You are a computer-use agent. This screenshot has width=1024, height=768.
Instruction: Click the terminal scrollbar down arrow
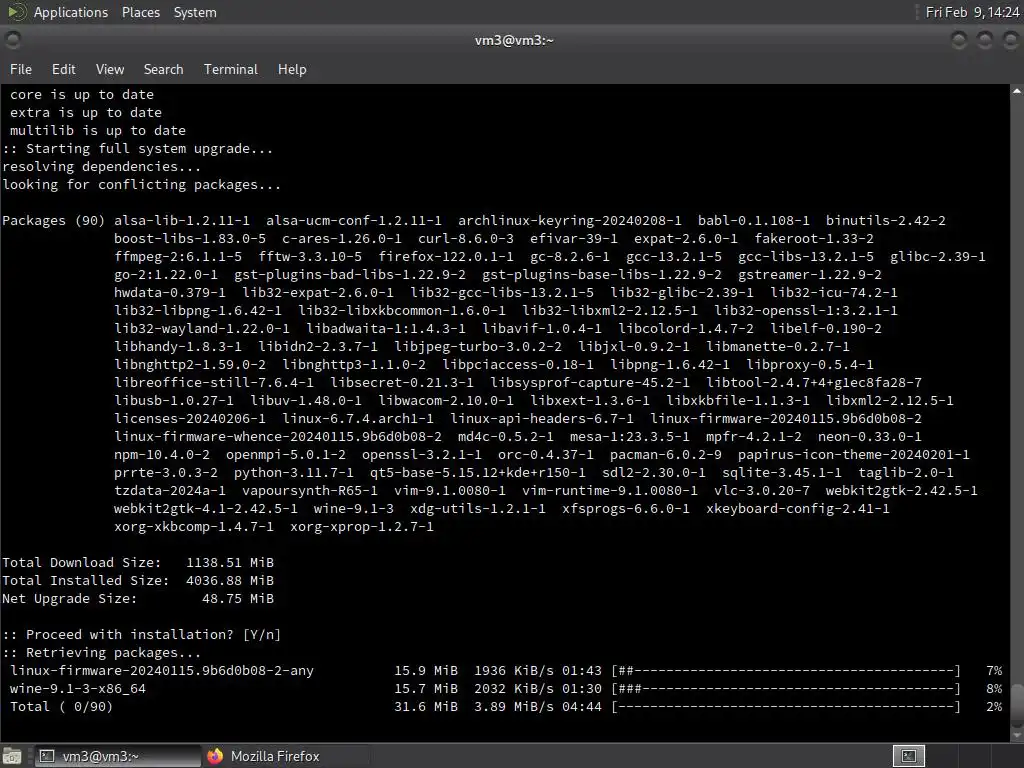[x=1017, y=735]
